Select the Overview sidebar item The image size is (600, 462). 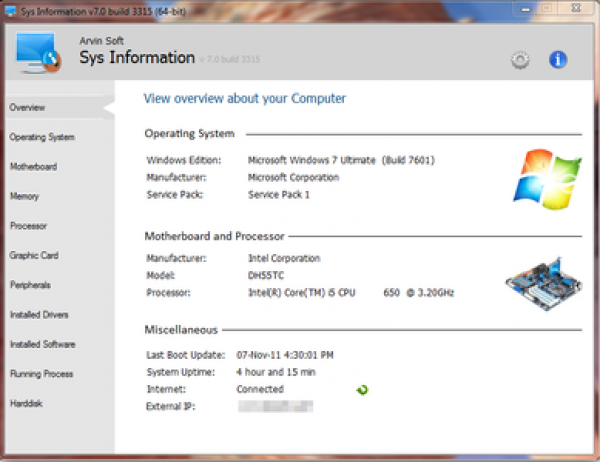point(60,108)
